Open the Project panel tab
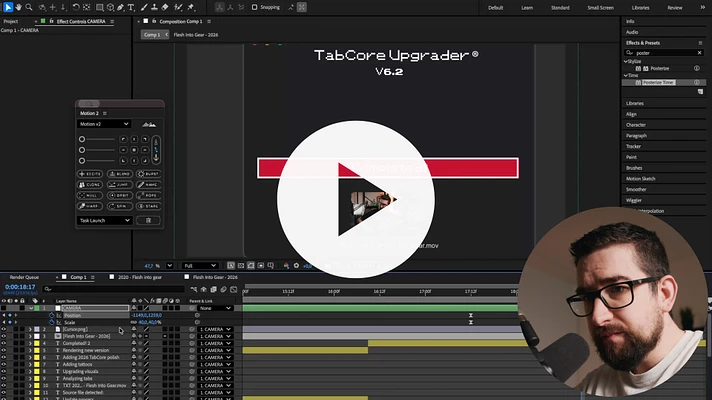712x400 pixels. [10, 21]
